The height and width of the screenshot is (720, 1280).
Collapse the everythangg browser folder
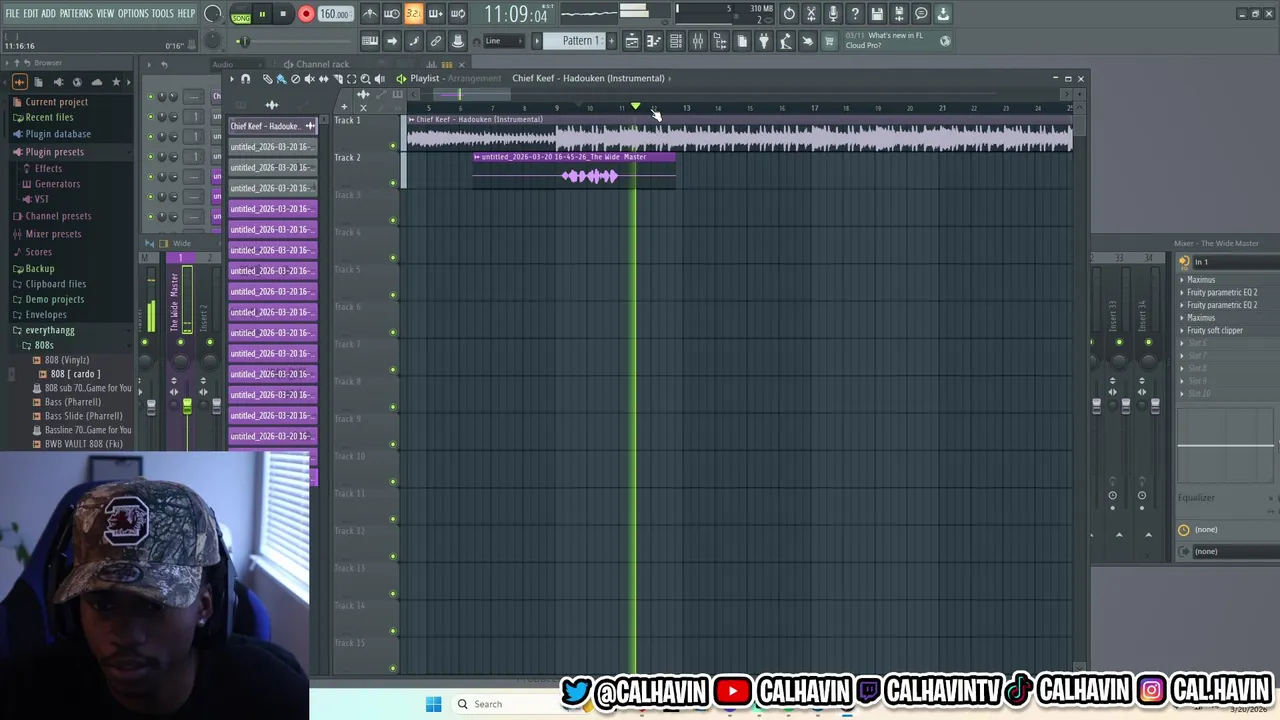pos(50,330)
